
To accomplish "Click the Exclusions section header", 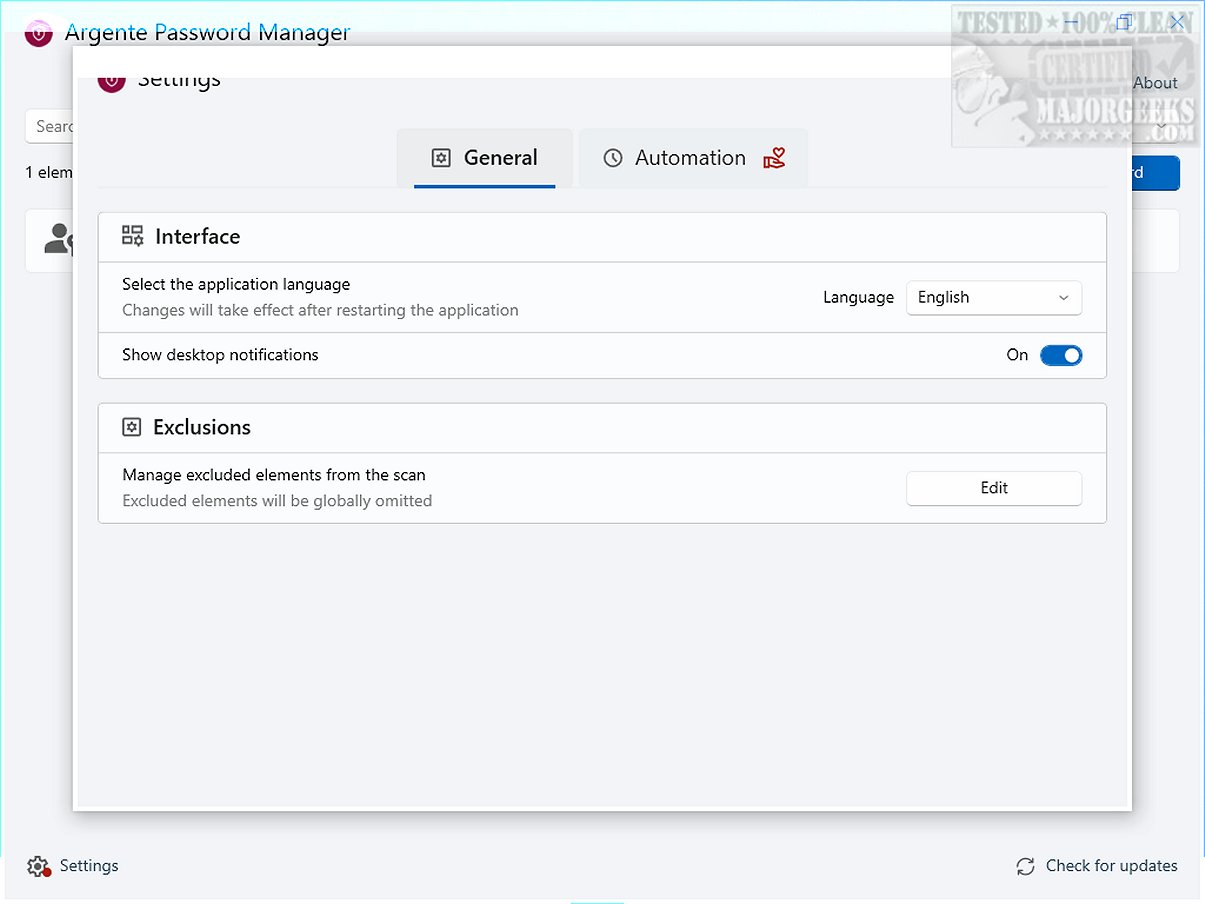I will [602, 428].
